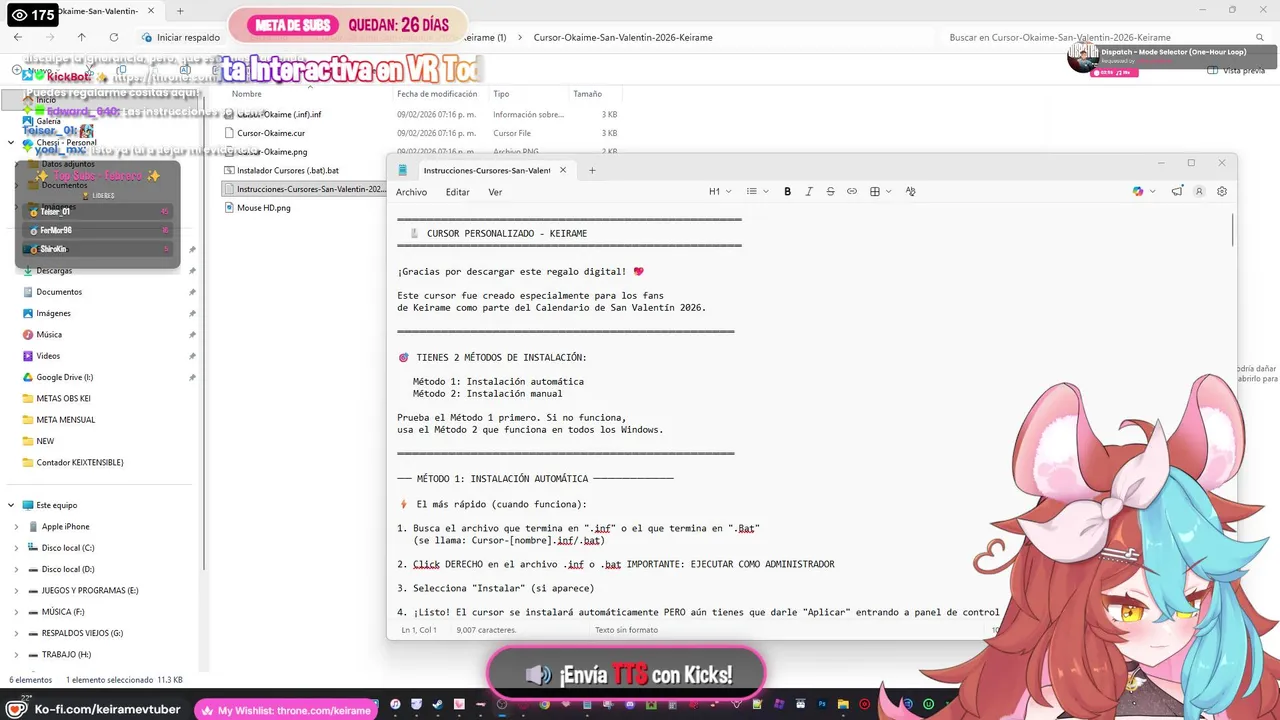Screen dimensions: 1280x720
Task: Toggle bold formatting in Notepad
Action: click(787, 191)
